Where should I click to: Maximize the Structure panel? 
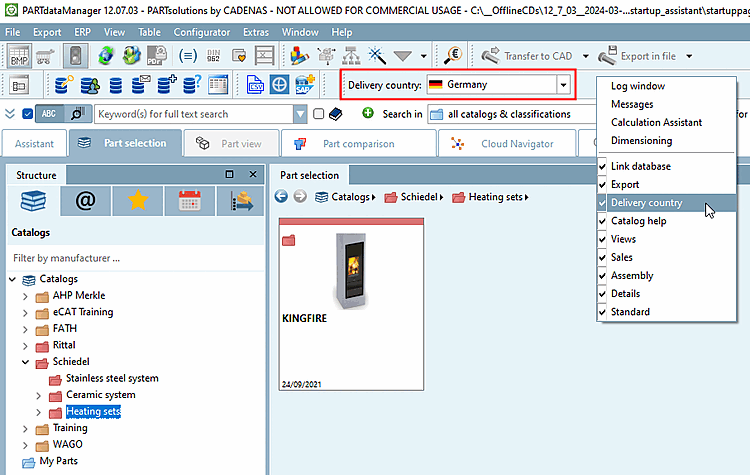(x=230, y=175)
